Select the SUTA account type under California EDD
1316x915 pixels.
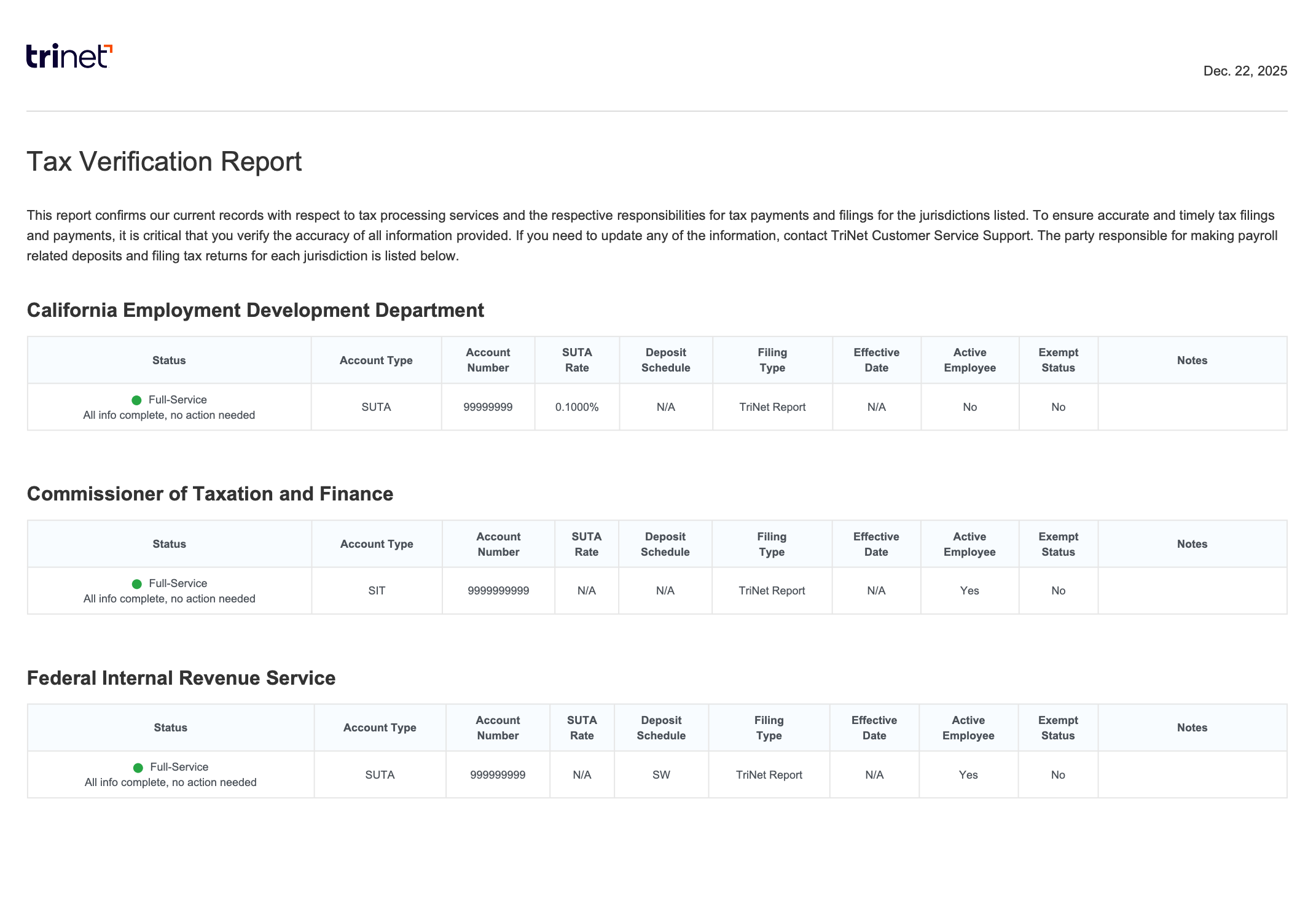pos(376,407)
